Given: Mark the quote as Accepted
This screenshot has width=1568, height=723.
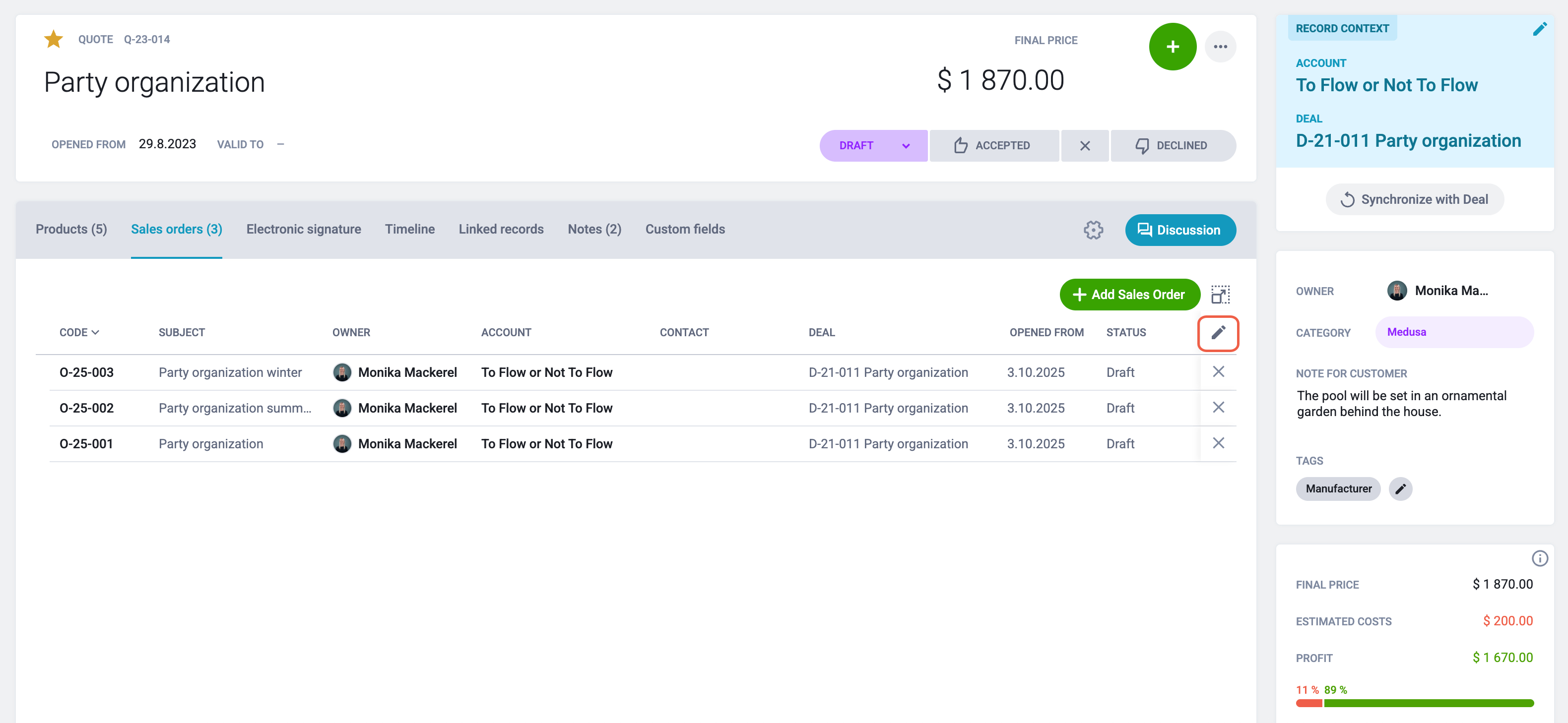Looking at the screenshot, I should (x=993, y=145).
